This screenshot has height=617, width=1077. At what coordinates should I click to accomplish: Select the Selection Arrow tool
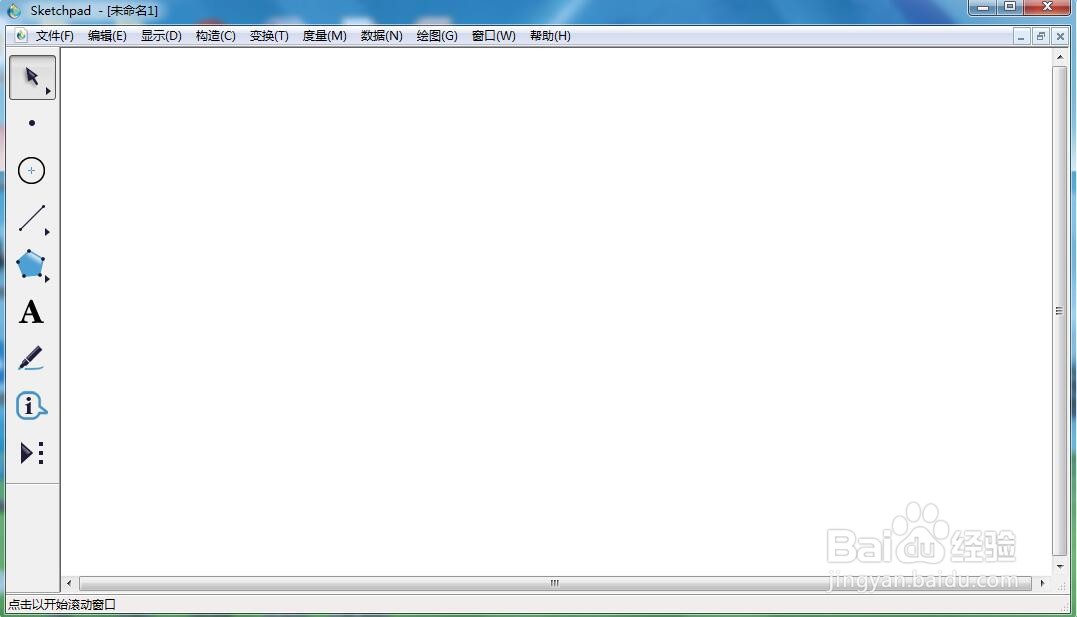pyautogui.click(x=32, y=77)
